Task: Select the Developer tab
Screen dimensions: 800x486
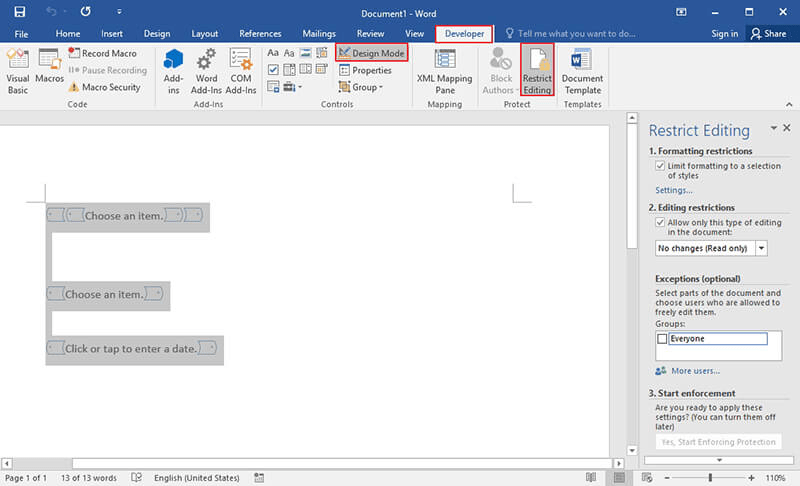Action: [x=464, y=34]
